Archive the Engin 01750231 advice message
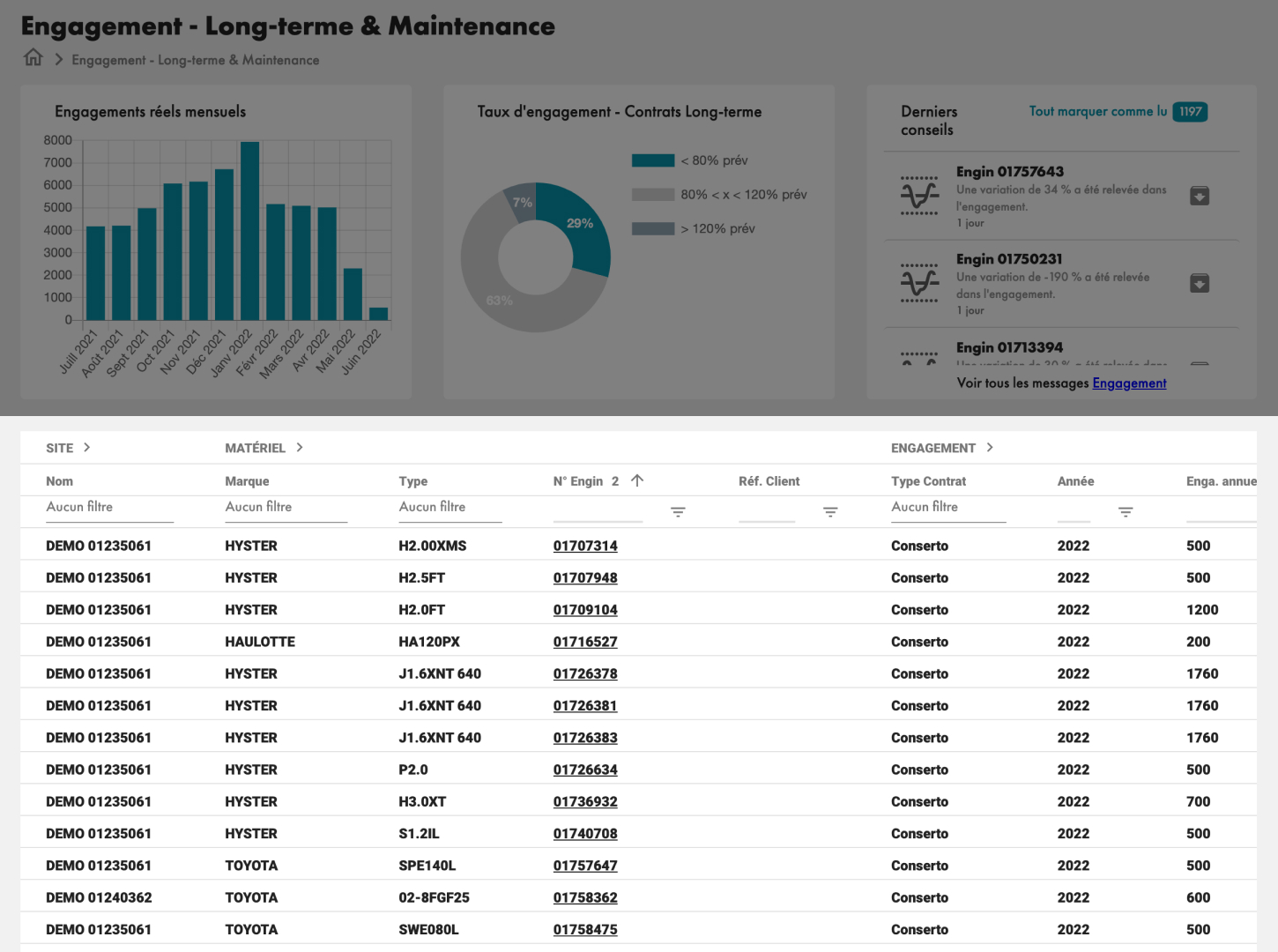This screenshot has width=1278, height=952. [x=1199, y=283]
